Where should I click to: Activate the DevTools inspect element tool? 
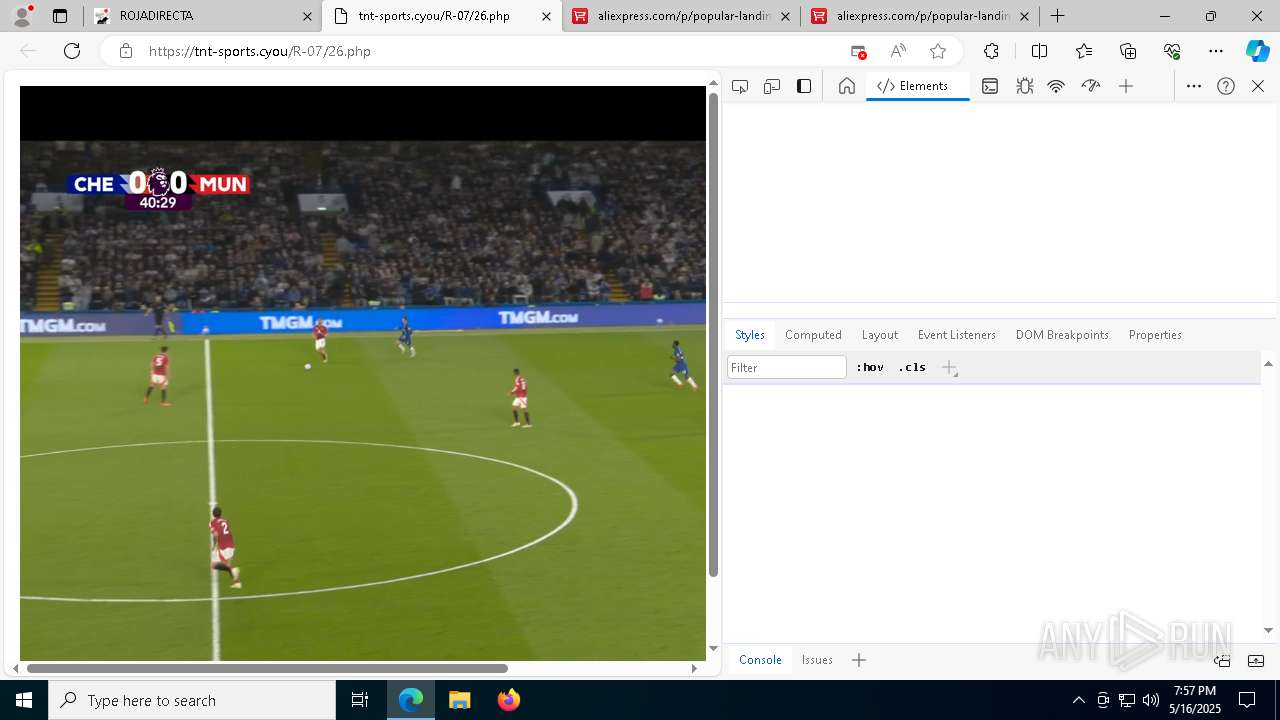pos(740,86)
